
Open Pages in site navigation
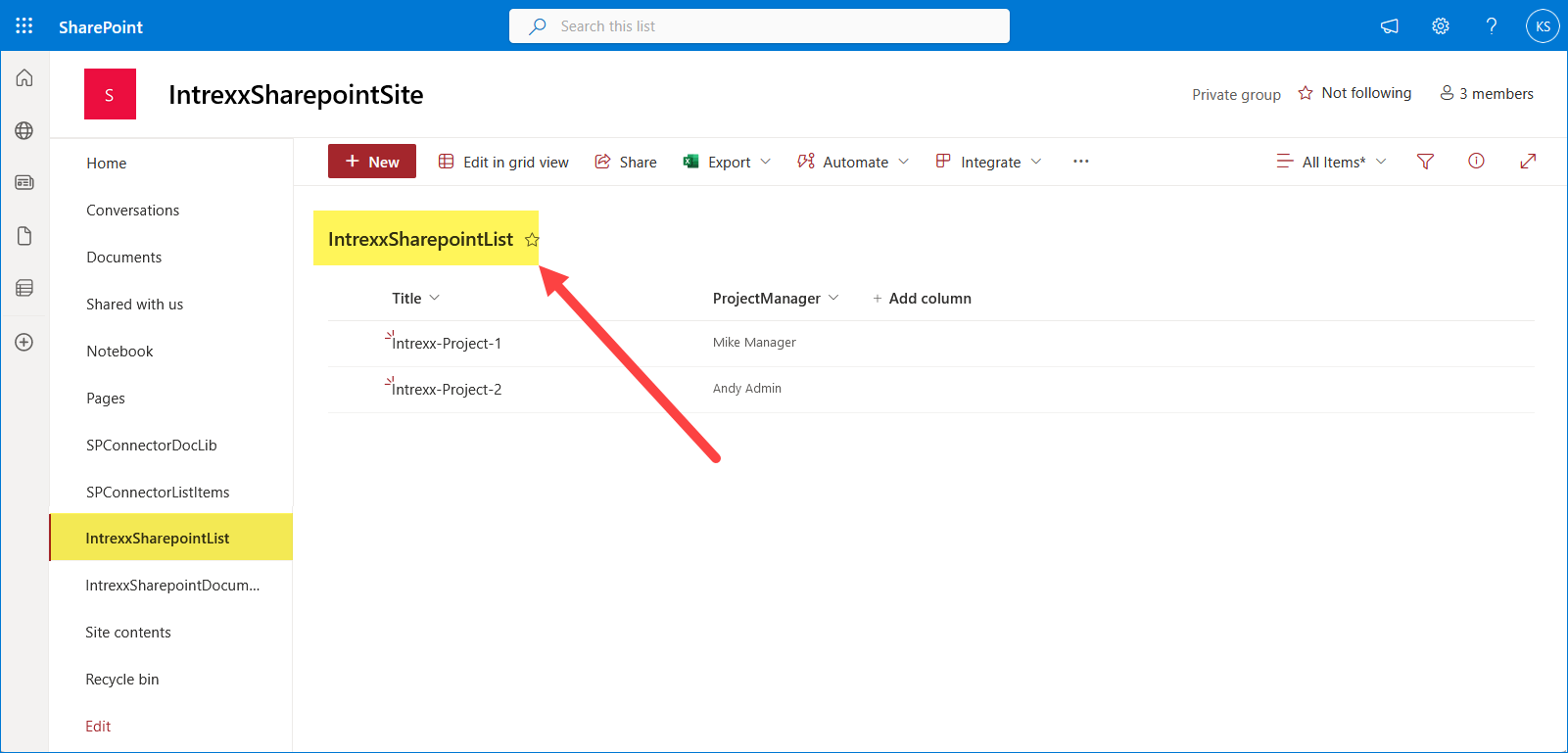106,399
